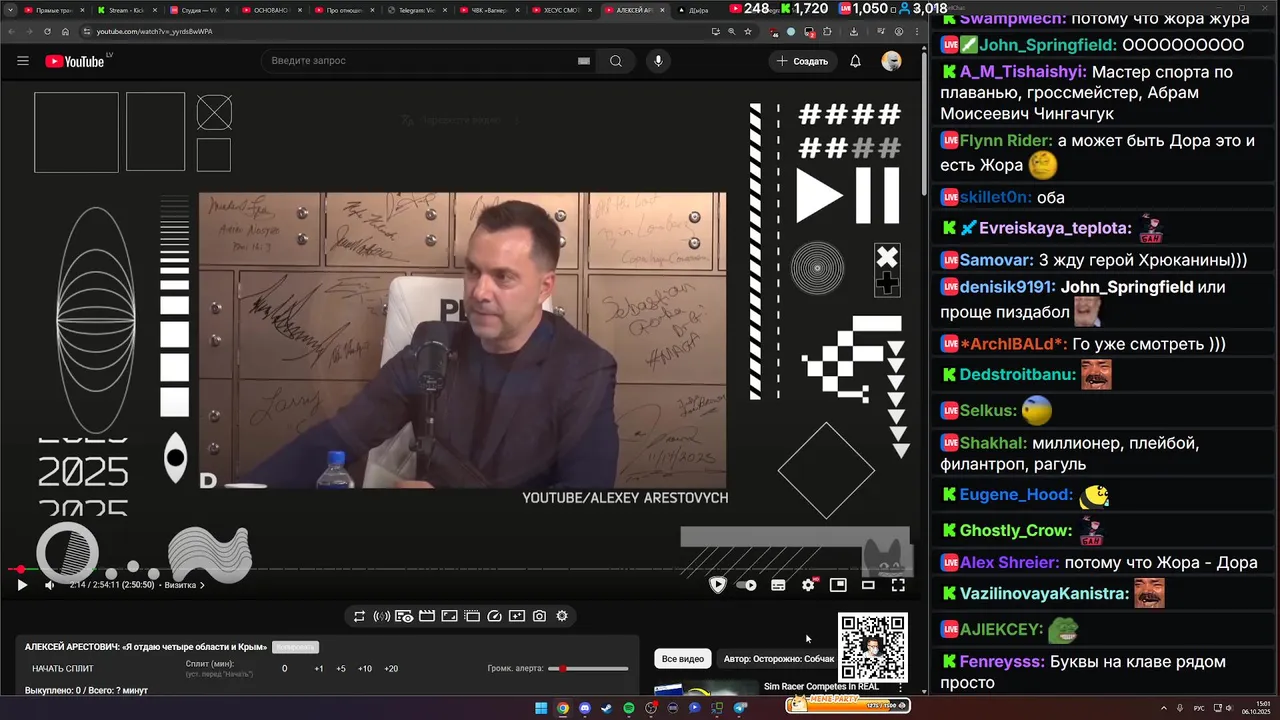Bookmark this page with the star icon
Image resolution: width=1280 pixels, height=720 pixels.
(748, 31)
